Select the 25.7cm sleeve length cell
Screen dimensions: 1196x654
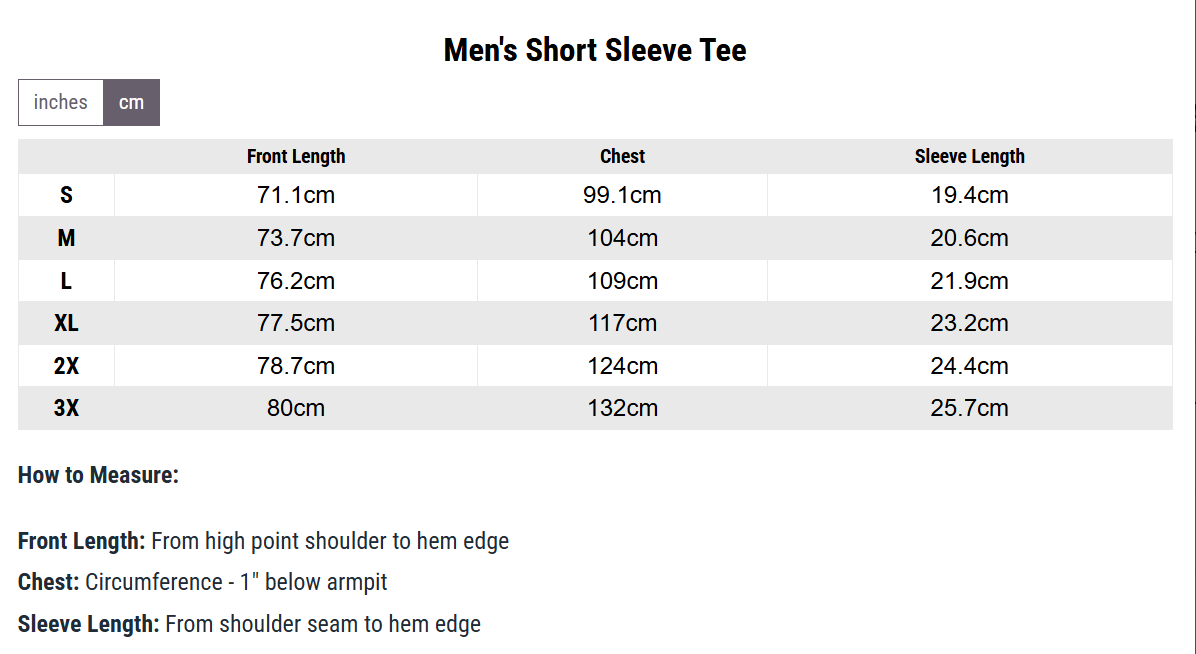pos(969,408)
